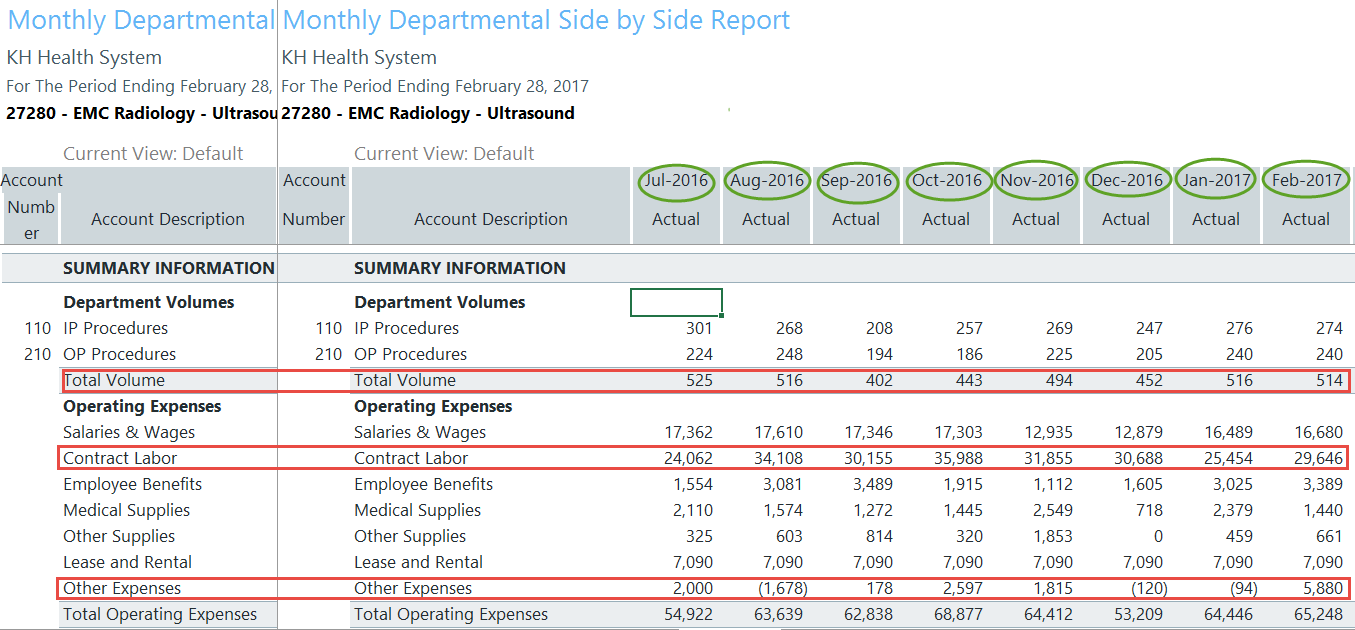Select the Dec-2016 column header
Image resolution: width=1355 pixels, height=630 pixels.
1126,181
